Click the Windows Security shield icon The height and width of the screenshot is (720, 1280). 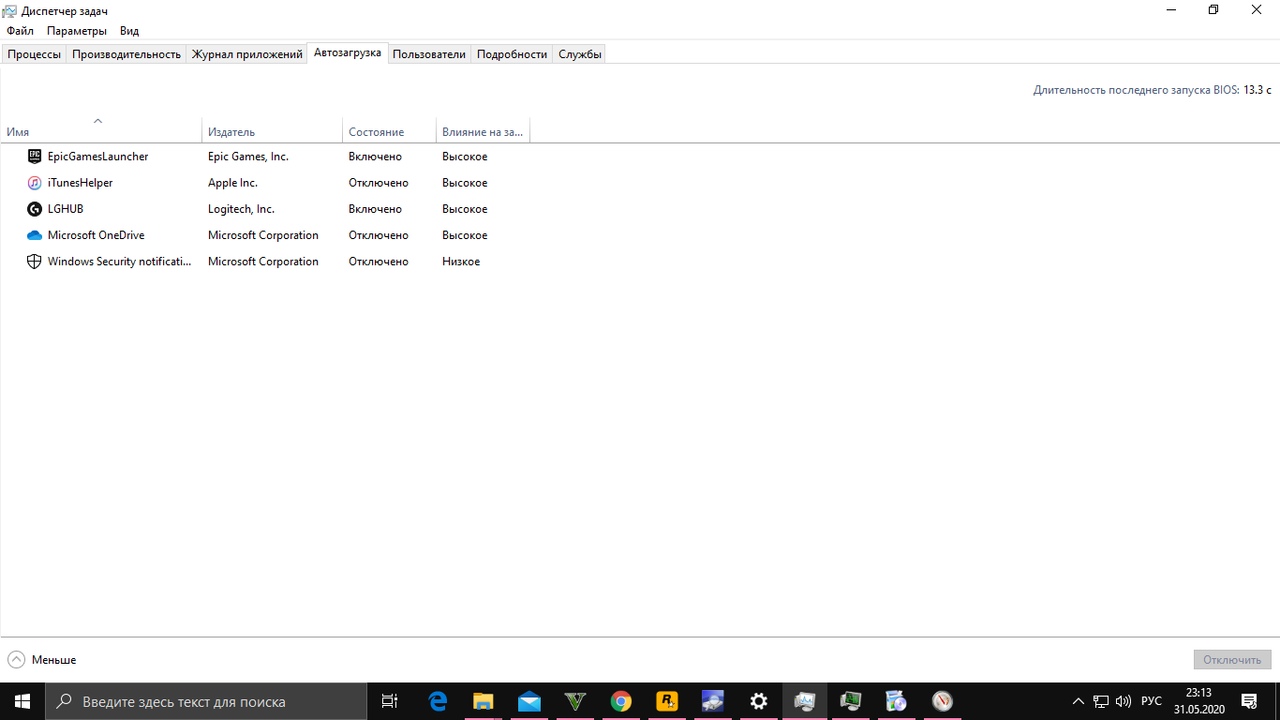pyautogui.click(x=34, y=261)
